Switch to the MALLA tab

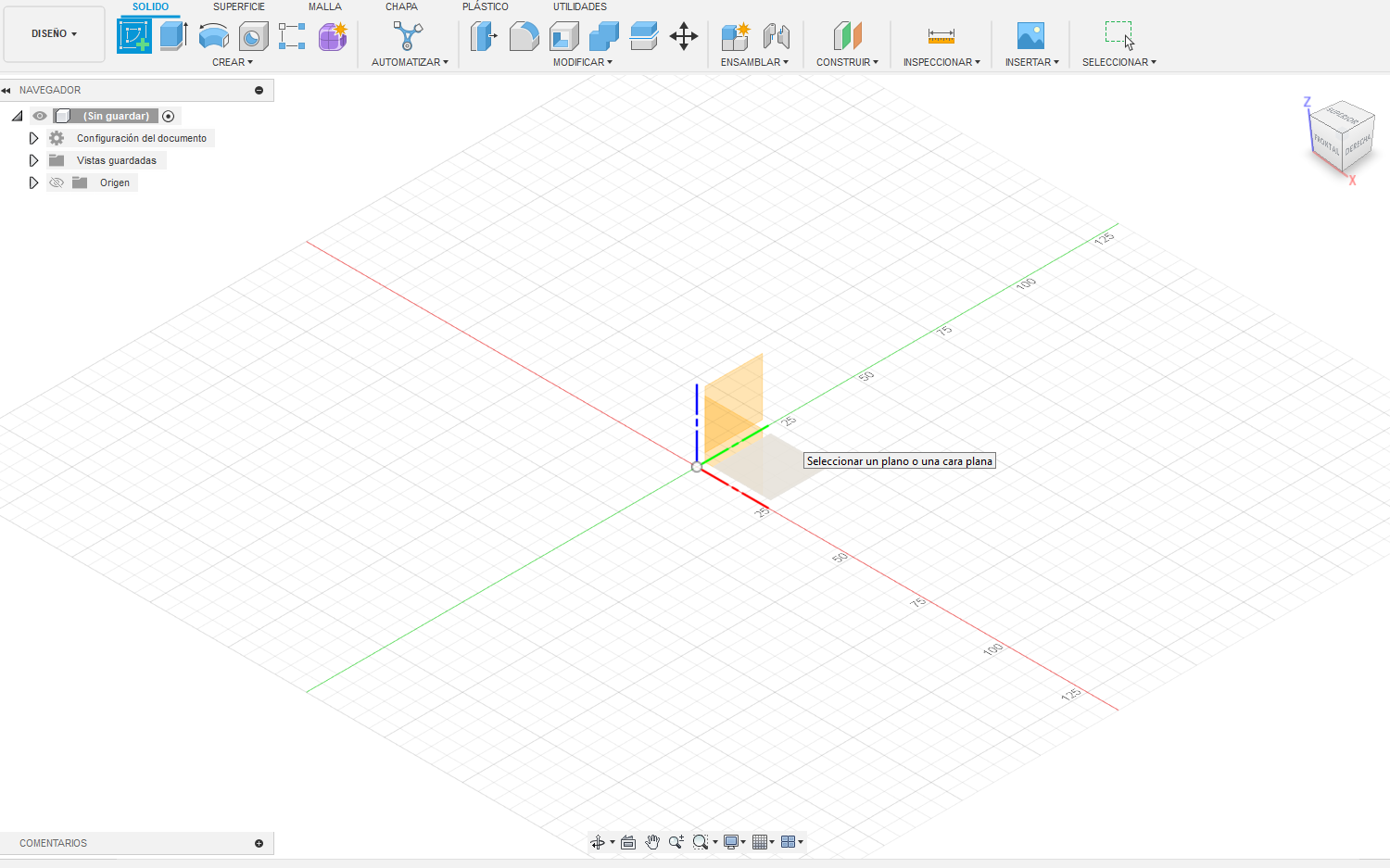(325, 6)
